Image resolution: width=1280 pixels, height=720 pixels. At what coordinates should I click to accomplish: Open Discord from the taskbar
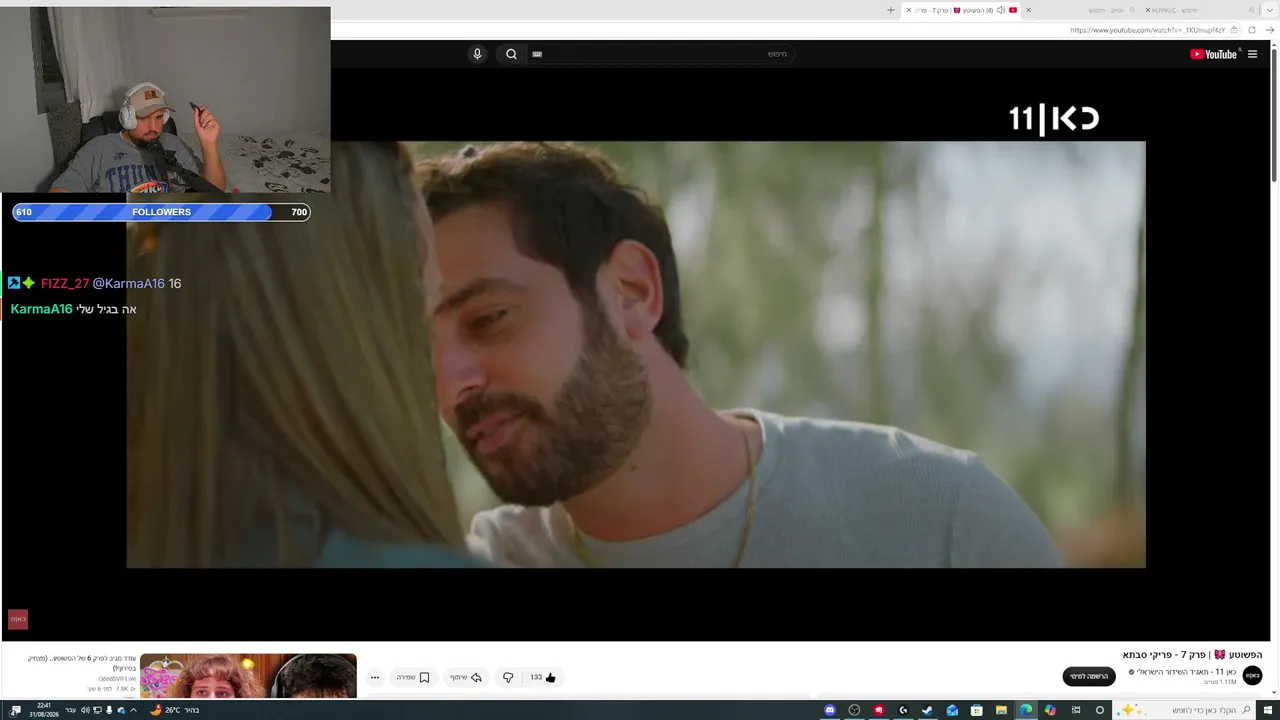point(829,710)
